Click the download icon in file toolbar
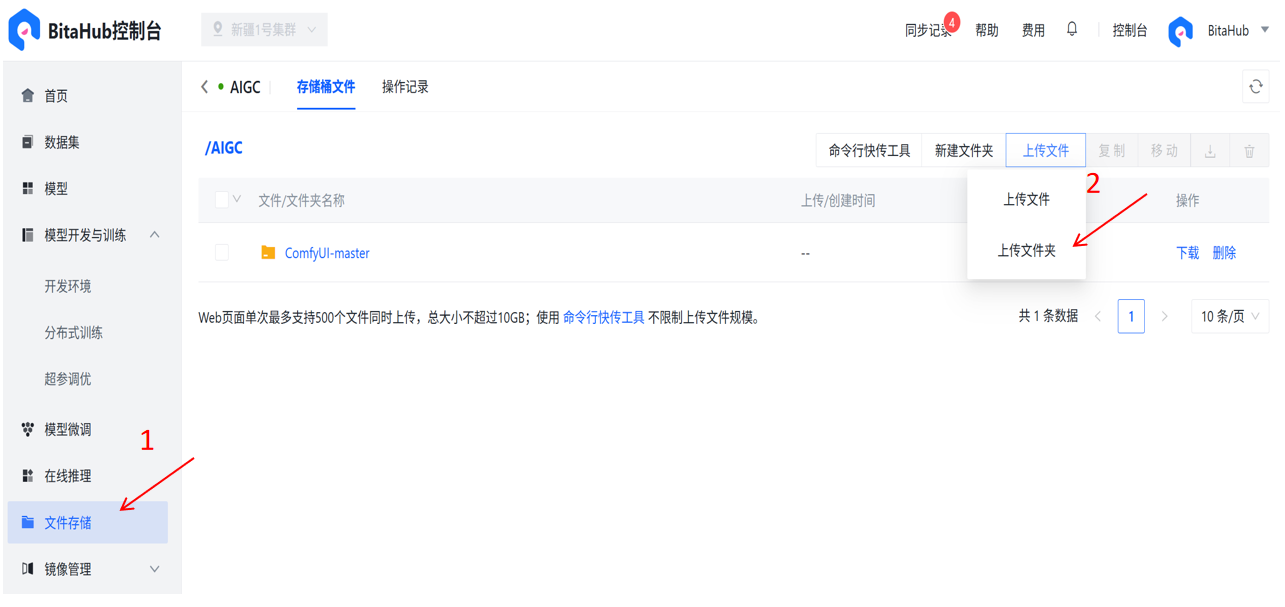1285x607 pixels. tap(1210, 151)
